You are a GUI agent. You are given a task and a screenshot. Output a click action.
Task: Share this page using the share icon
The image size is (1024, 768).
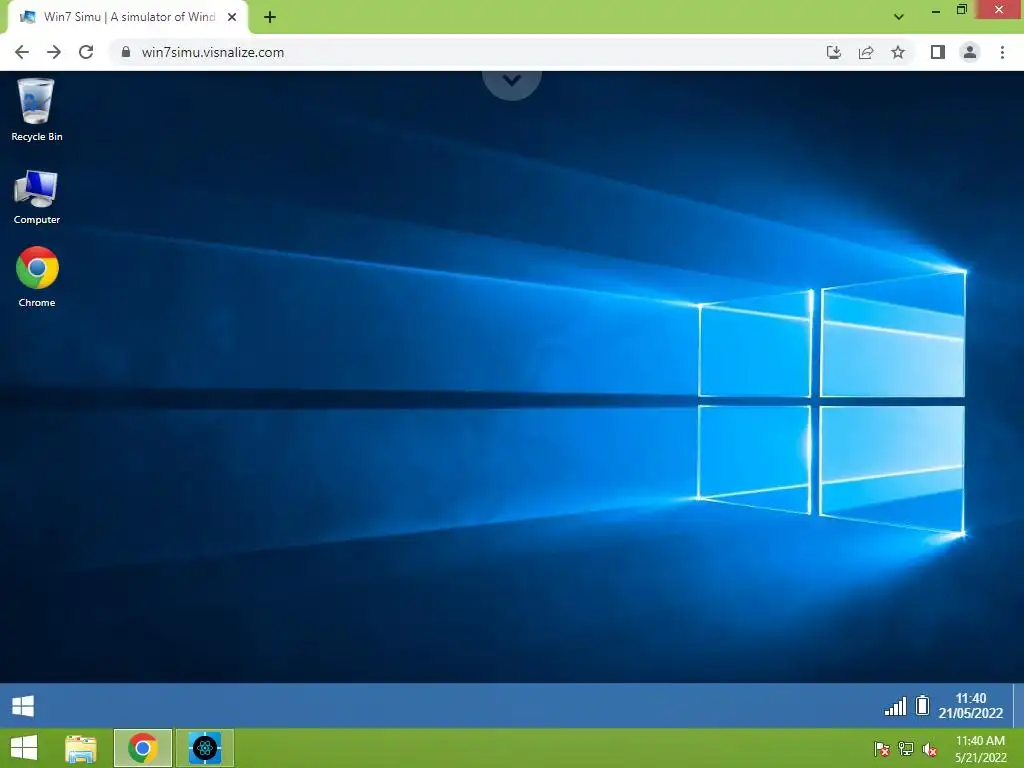[866, 52]
